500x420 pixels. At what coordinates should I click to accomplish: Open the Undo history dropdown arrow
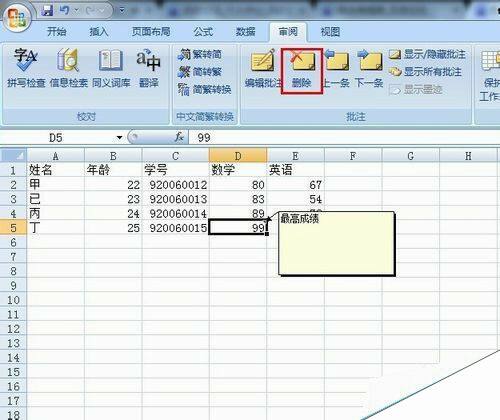point(76,10)
